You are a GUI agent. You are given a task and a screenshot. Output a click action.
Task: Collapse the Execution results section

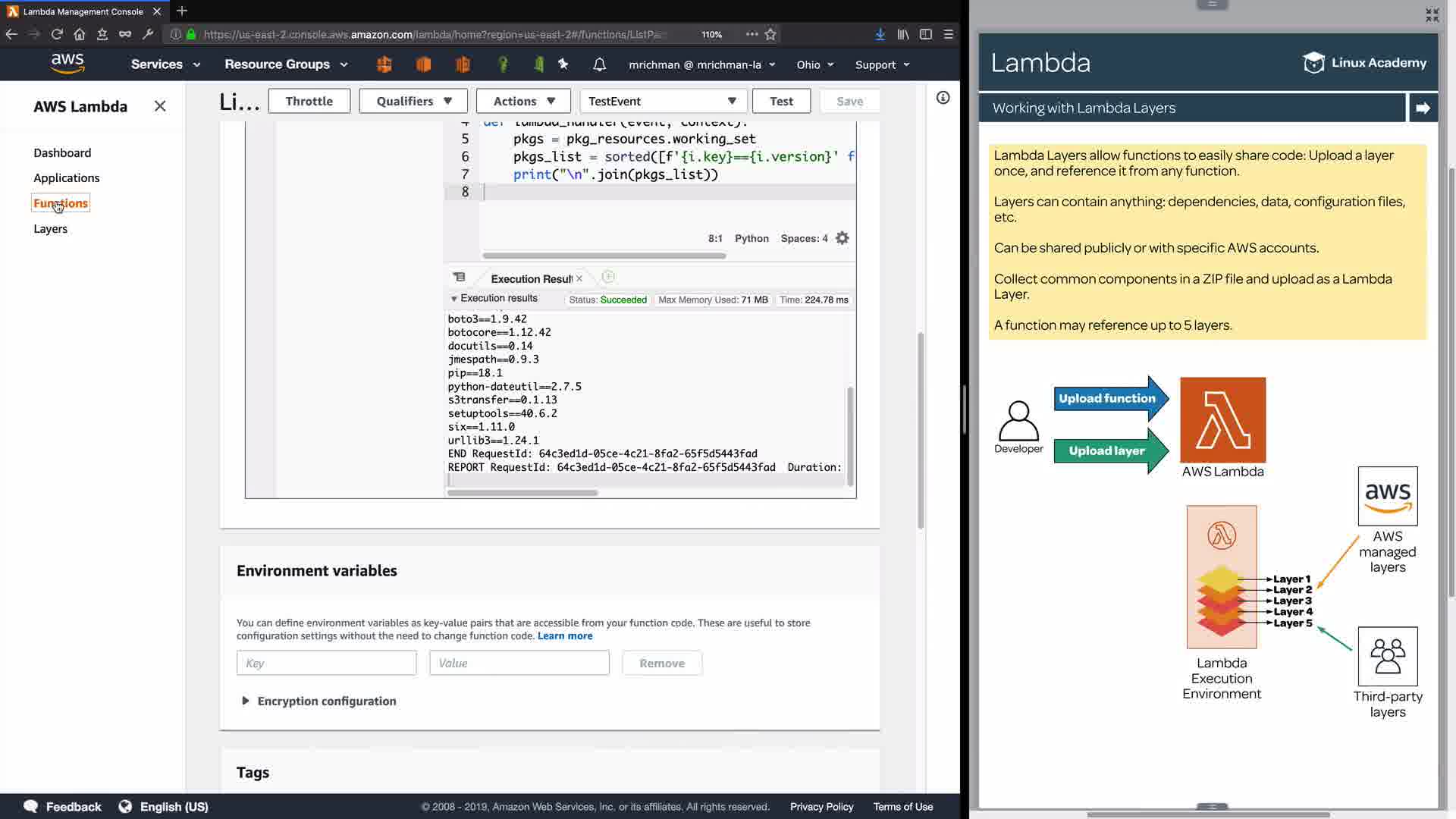tap(454, 299)
